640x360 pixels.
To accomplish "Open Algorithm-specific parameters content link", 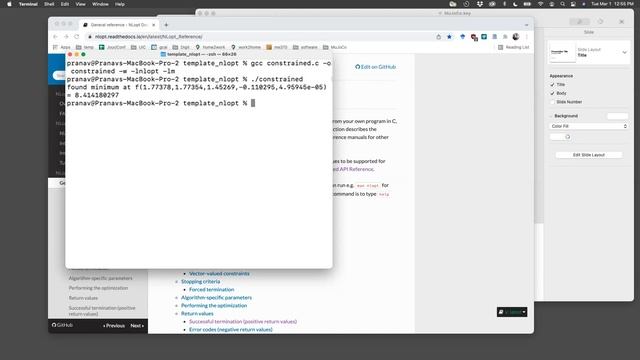I will pos(216,298).
